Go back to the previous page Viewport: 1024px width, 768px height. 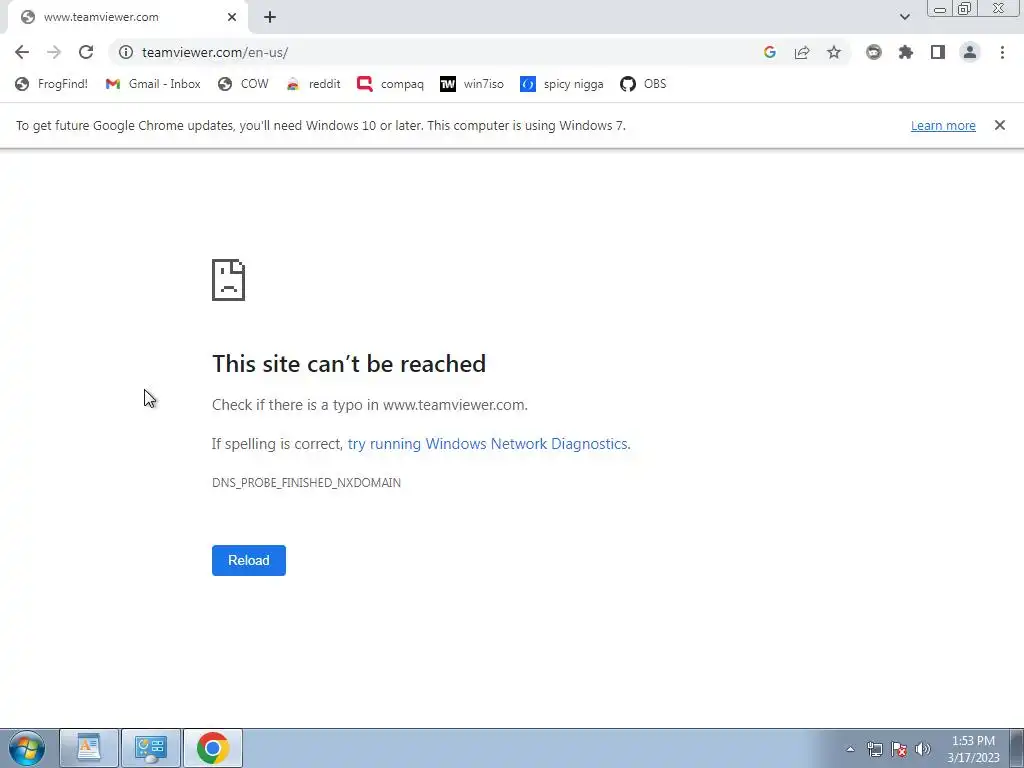(22, 52)
